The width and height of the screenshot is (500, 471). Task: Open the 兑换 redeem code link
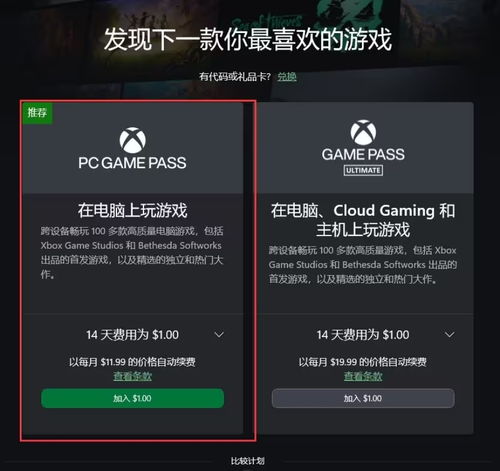click(287, 77)
